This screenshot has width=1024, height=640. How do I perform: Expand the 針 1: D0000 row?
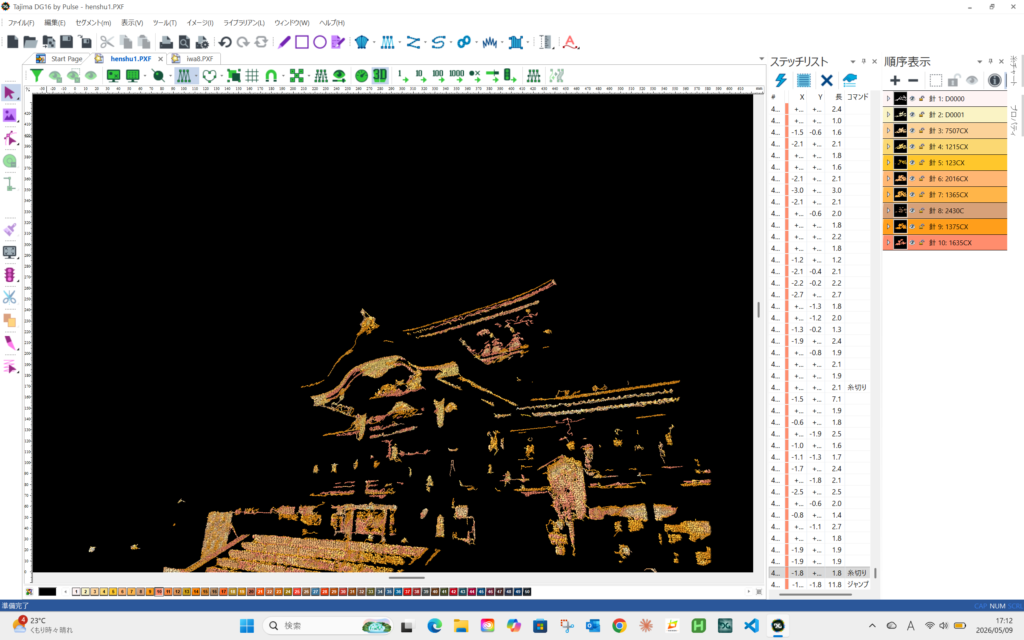pos(888,99)
